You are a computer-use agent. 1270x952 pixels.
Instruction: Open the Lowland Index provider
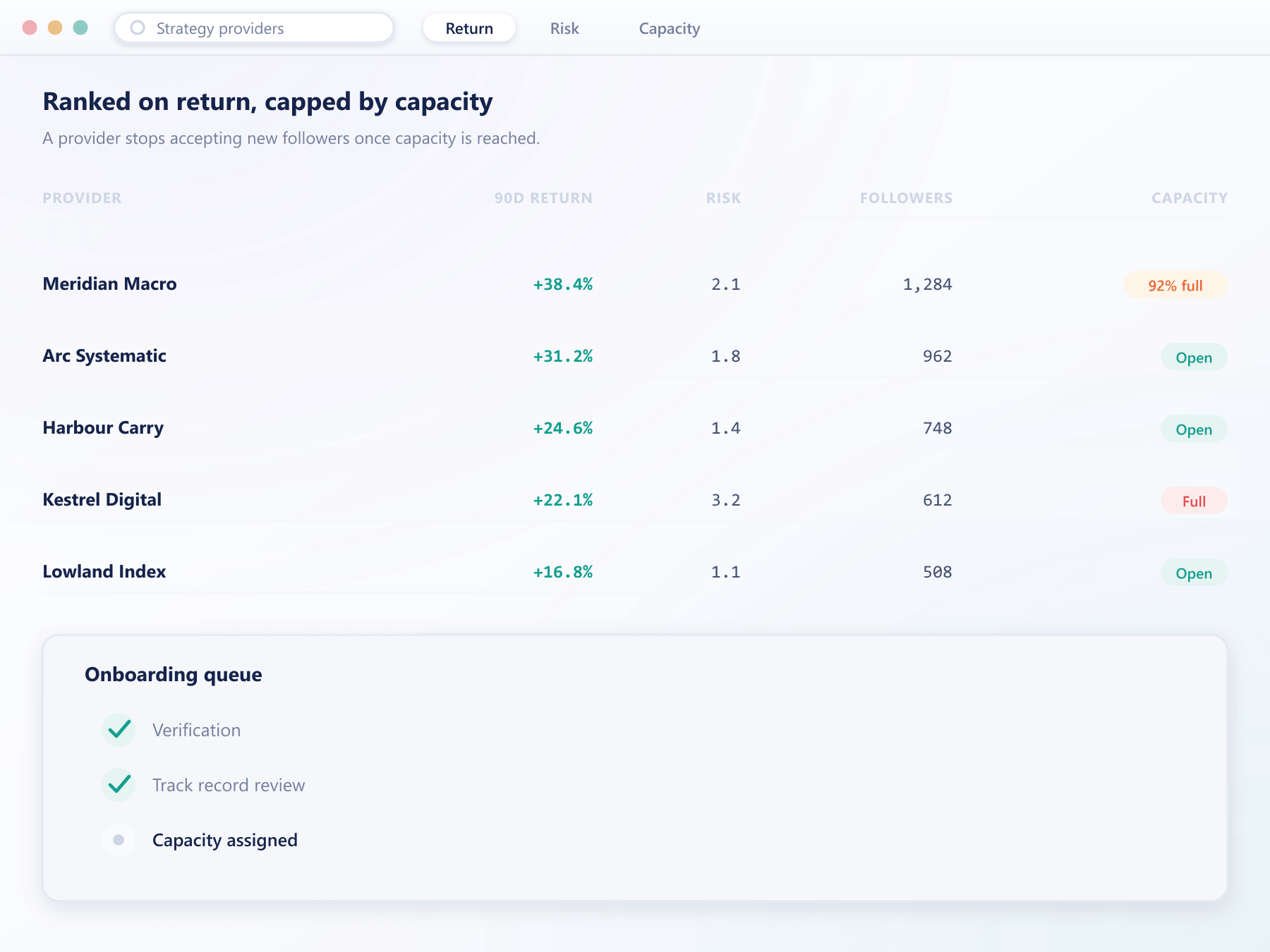(104, 571)
